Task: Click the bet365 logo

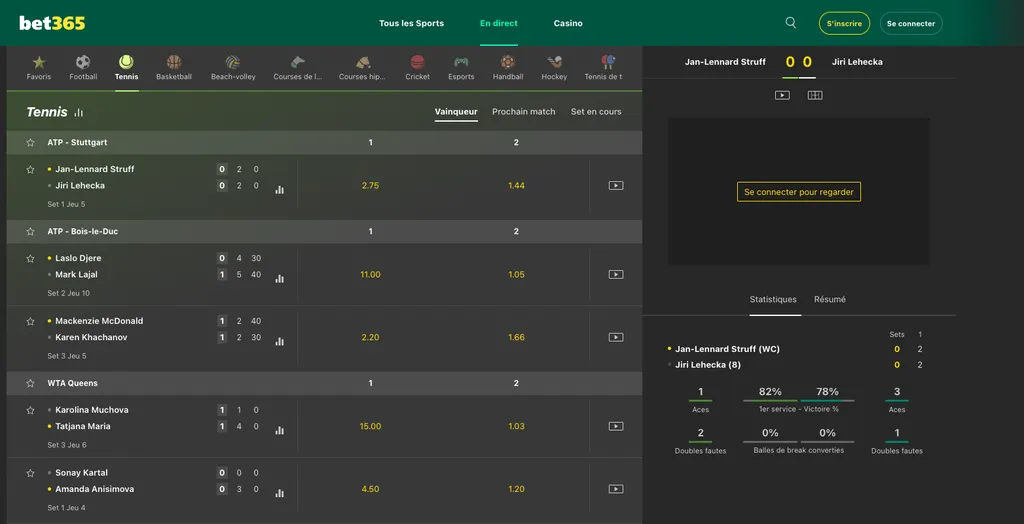Action: pos(52,23)
